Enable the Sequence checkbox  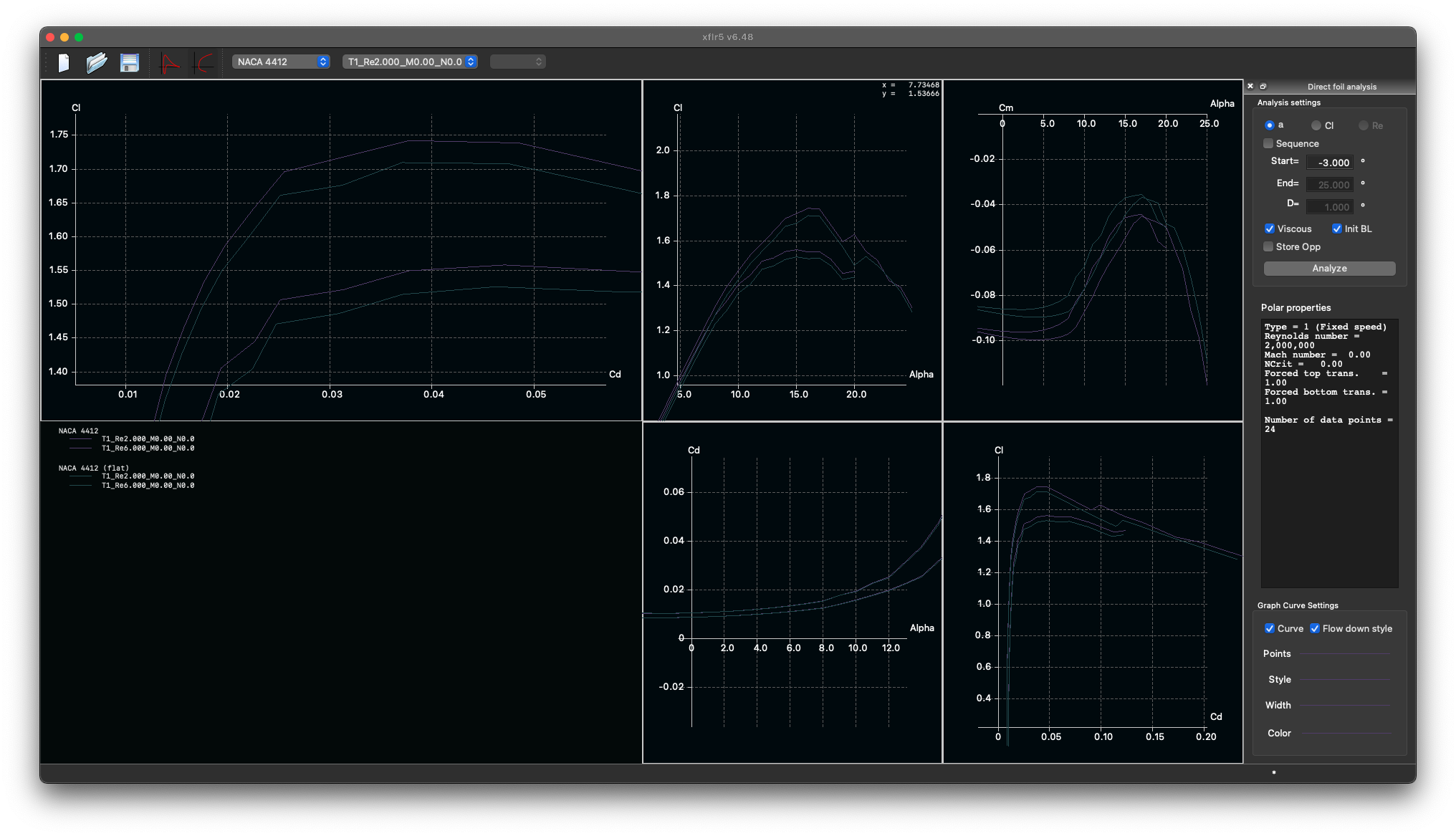tap(1268, 143)
